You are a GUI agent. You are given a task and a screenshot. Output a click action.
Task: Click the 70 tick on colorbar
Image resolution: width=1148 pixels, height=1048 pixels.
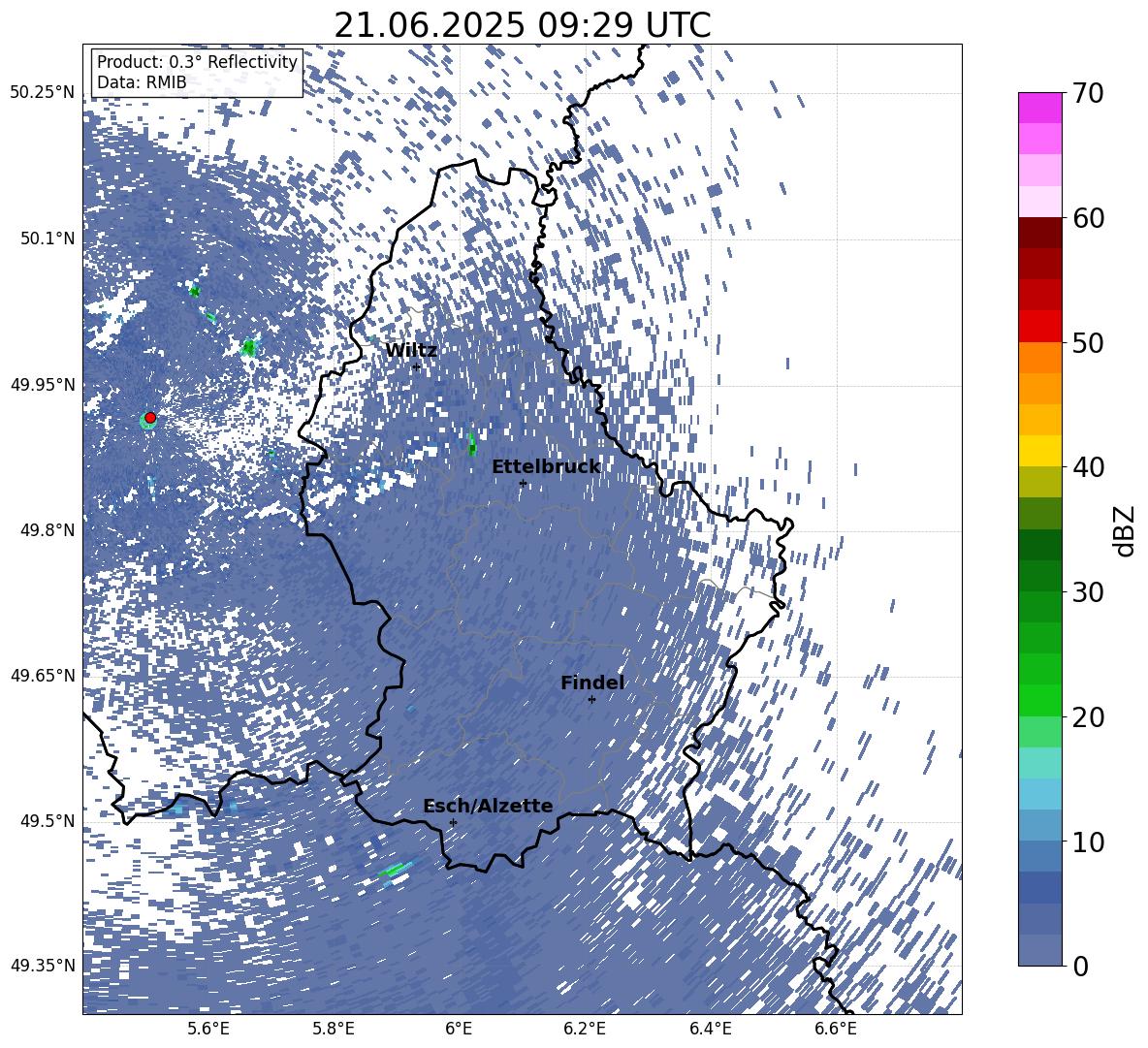[x=1087, y=93]
